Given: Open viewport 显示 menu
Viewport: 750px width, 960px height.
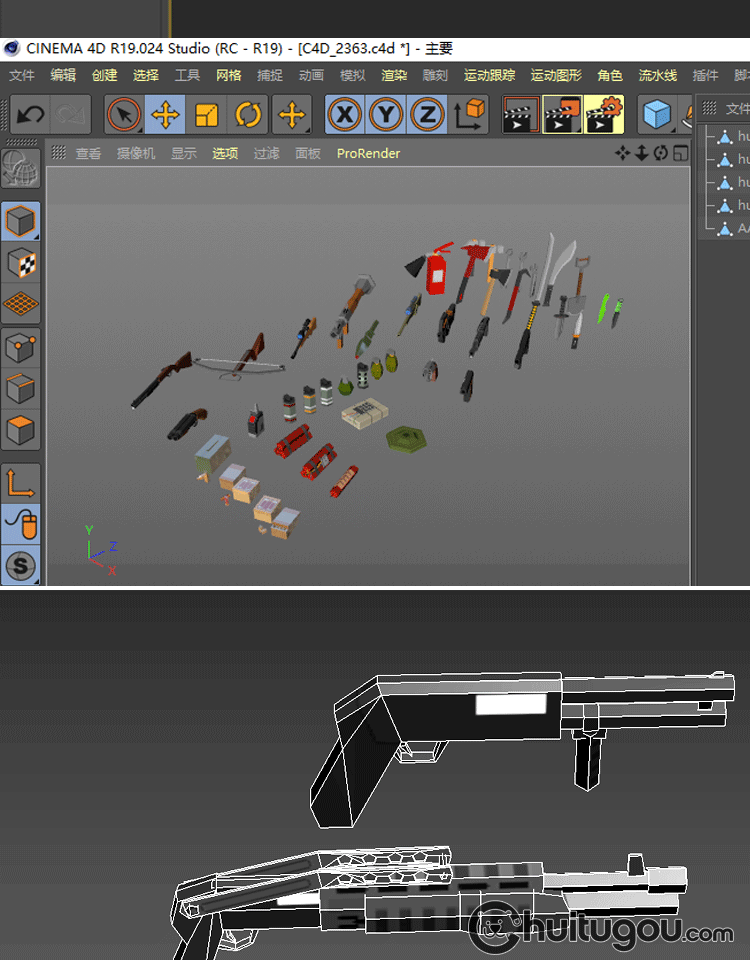Looking at the screenshot, I should [x=184, y=153].
